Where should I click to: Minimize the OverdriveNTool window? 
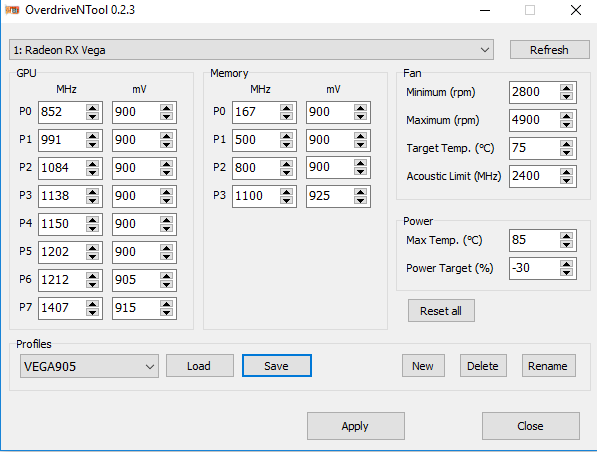[x=485, y=10]
